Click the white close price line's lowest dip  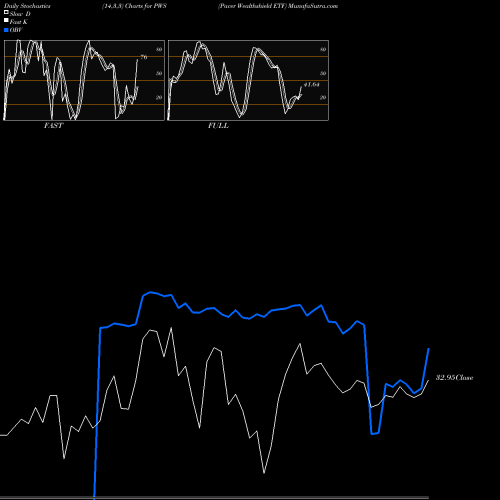pos(264,472)
